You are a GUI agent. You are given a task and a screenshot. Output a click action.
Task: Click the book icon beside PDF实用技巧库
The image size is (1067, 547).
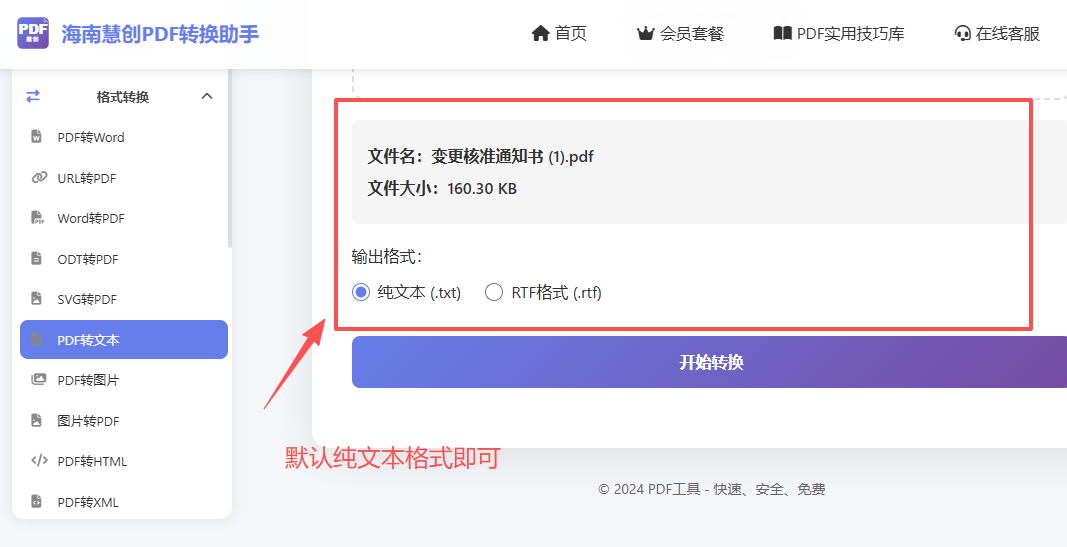pos(783,33)
